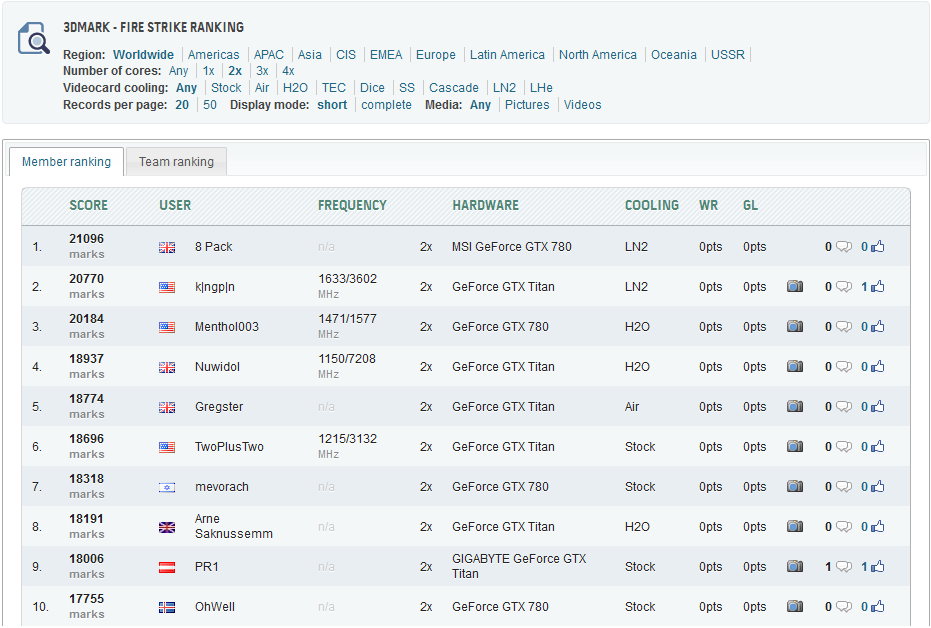Set number of cores filter to 4x
The width and height of the screenshot is (931, 628).
coord(288,71)
